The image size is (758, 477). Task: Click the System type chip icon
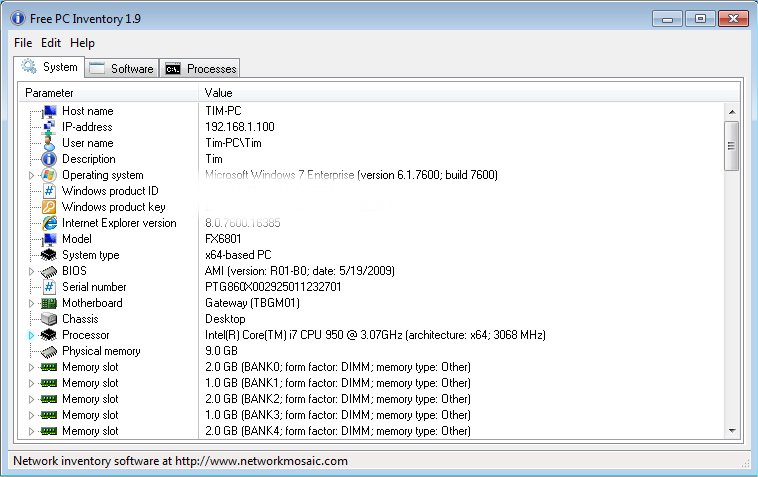coord(49,255)
